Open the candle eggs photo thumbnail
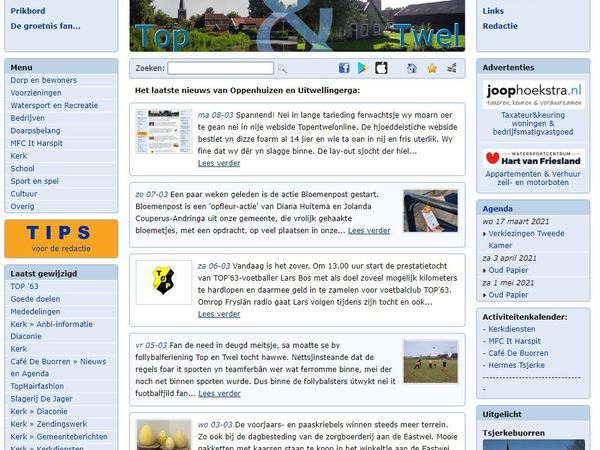600x450 pixels. pos(164,435)
